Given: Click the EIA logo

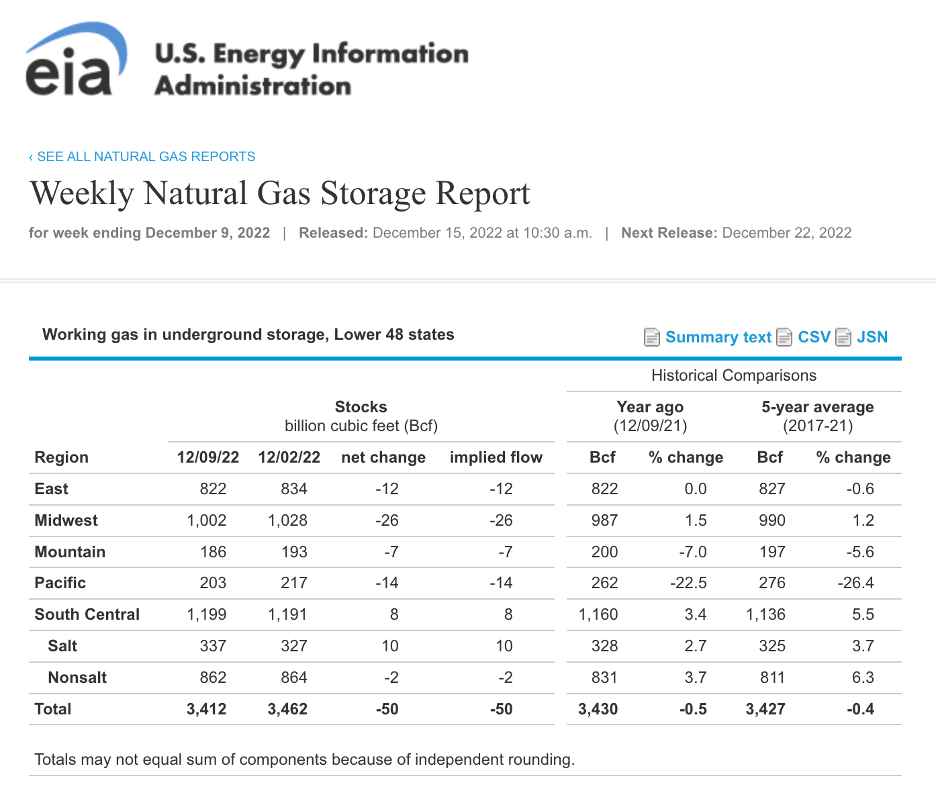Looking at the screenshot, I should [x=76, y=62].
